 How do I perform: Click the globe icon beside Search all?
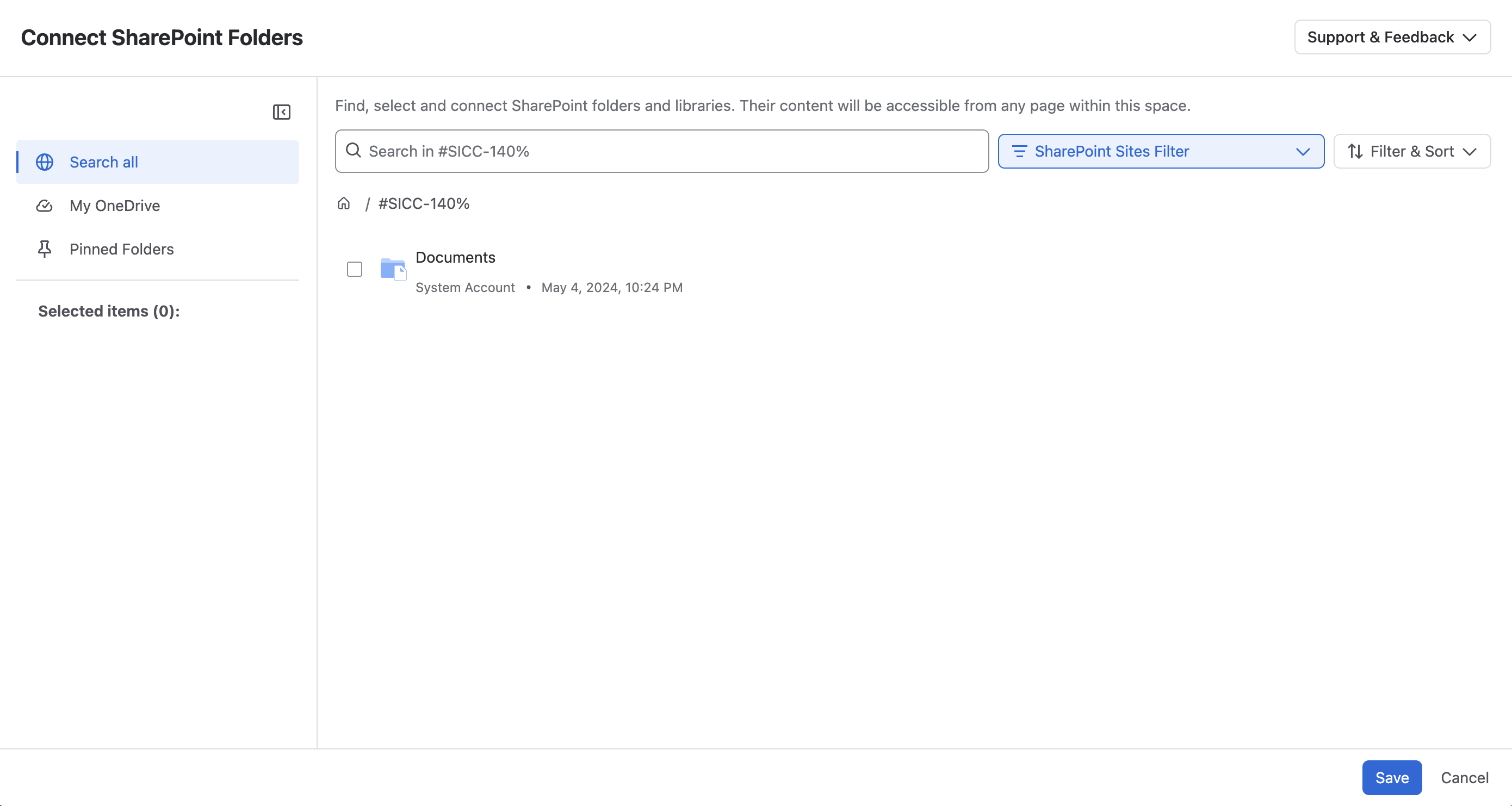click(x=45, y=162)
